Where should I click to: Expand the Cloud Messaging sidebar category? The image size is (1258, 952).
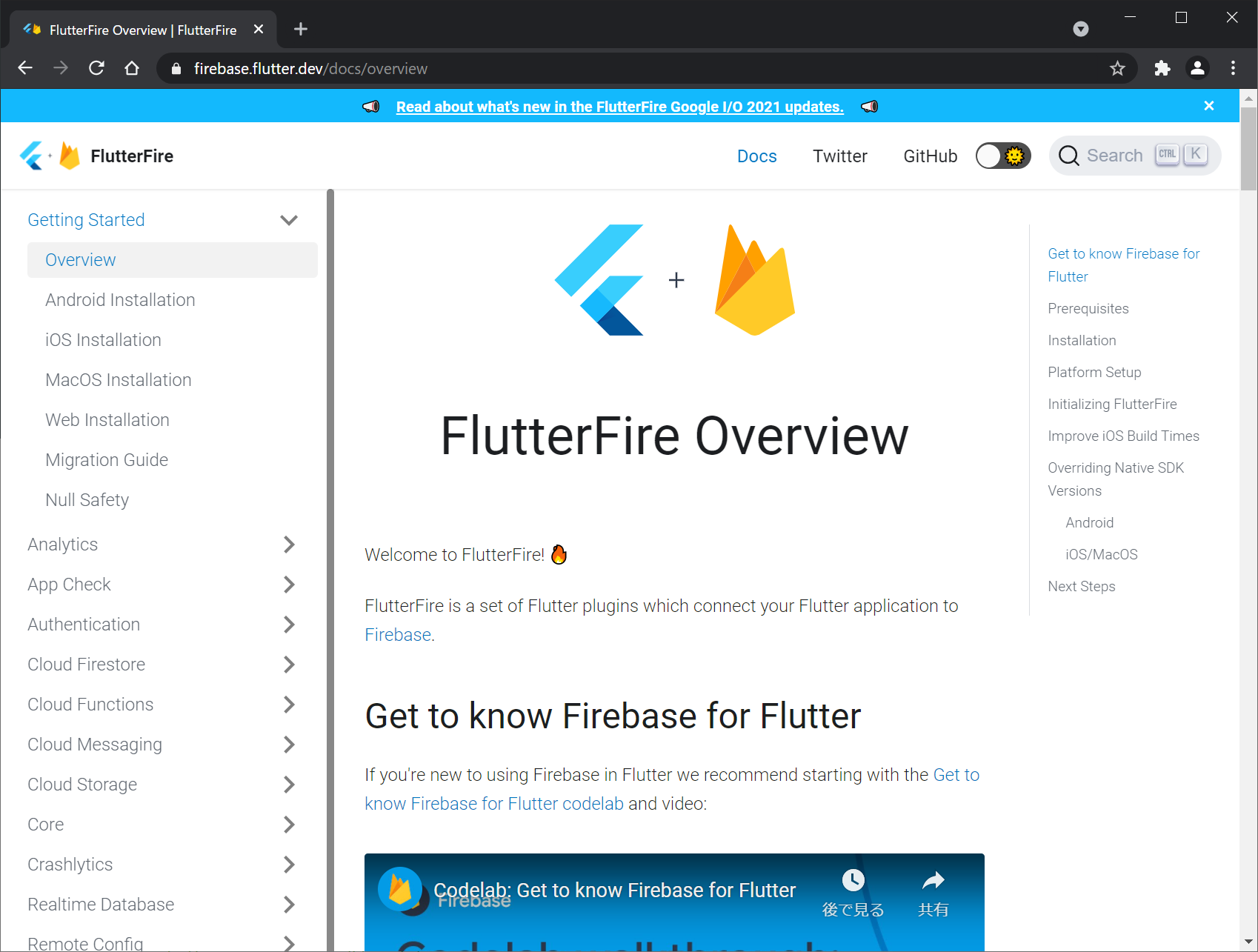pyautogui.click(x=289, y=745)
